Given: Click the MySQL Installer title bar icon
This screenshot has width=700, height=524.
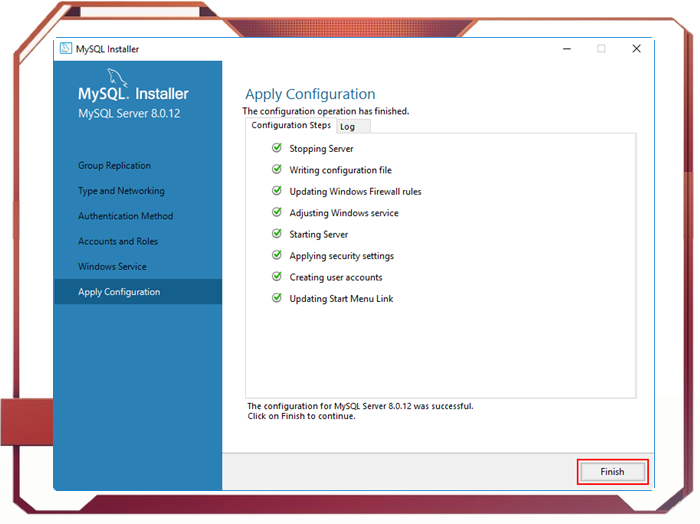Looking at the screenshot, I should click(x=66, y=48).
